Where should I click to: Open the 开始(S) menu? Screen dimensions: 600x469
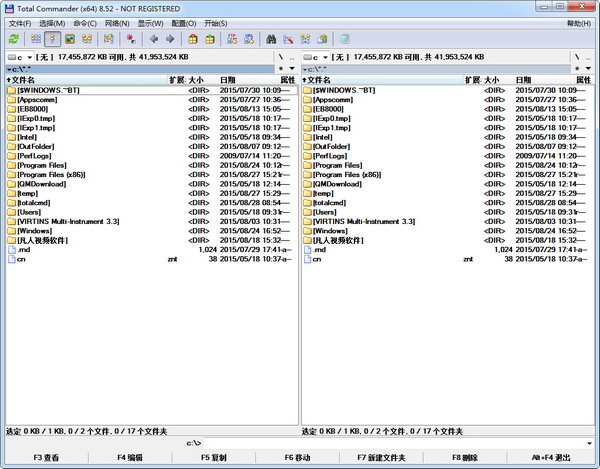pyautogui.click(x=215, y=24)
